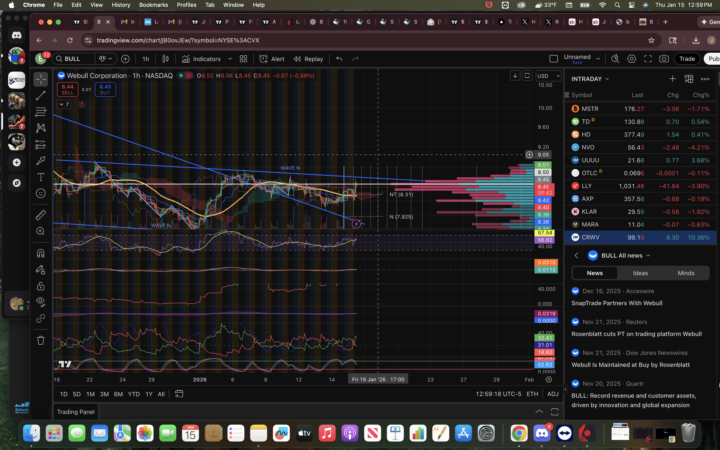The image size is (720, 450).
Task: Open 'SnapTrade Partners With Webull' news
Action: [x=617, y=303]
